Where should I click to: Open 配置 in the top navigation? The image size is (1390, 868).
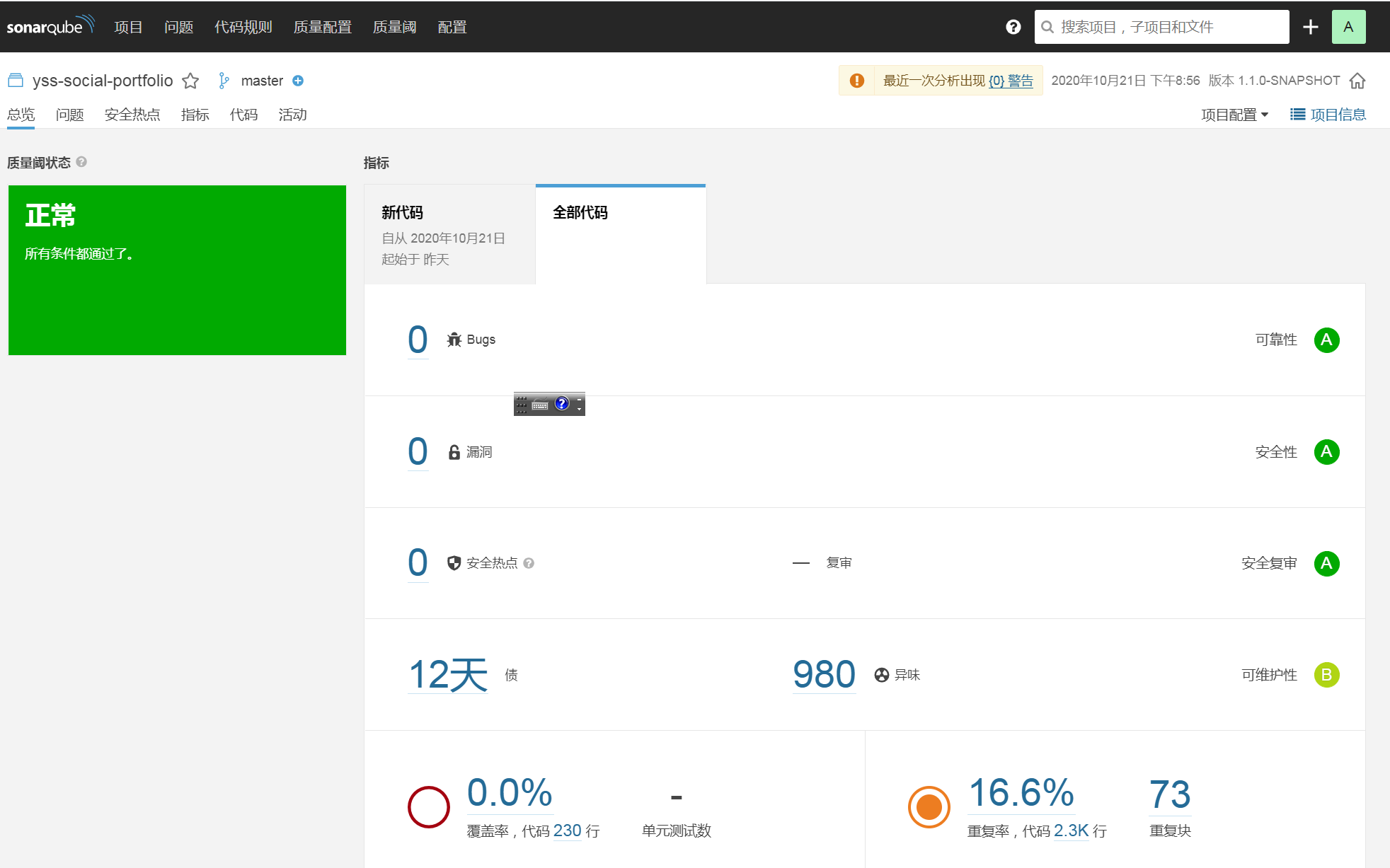click(452, 27)
